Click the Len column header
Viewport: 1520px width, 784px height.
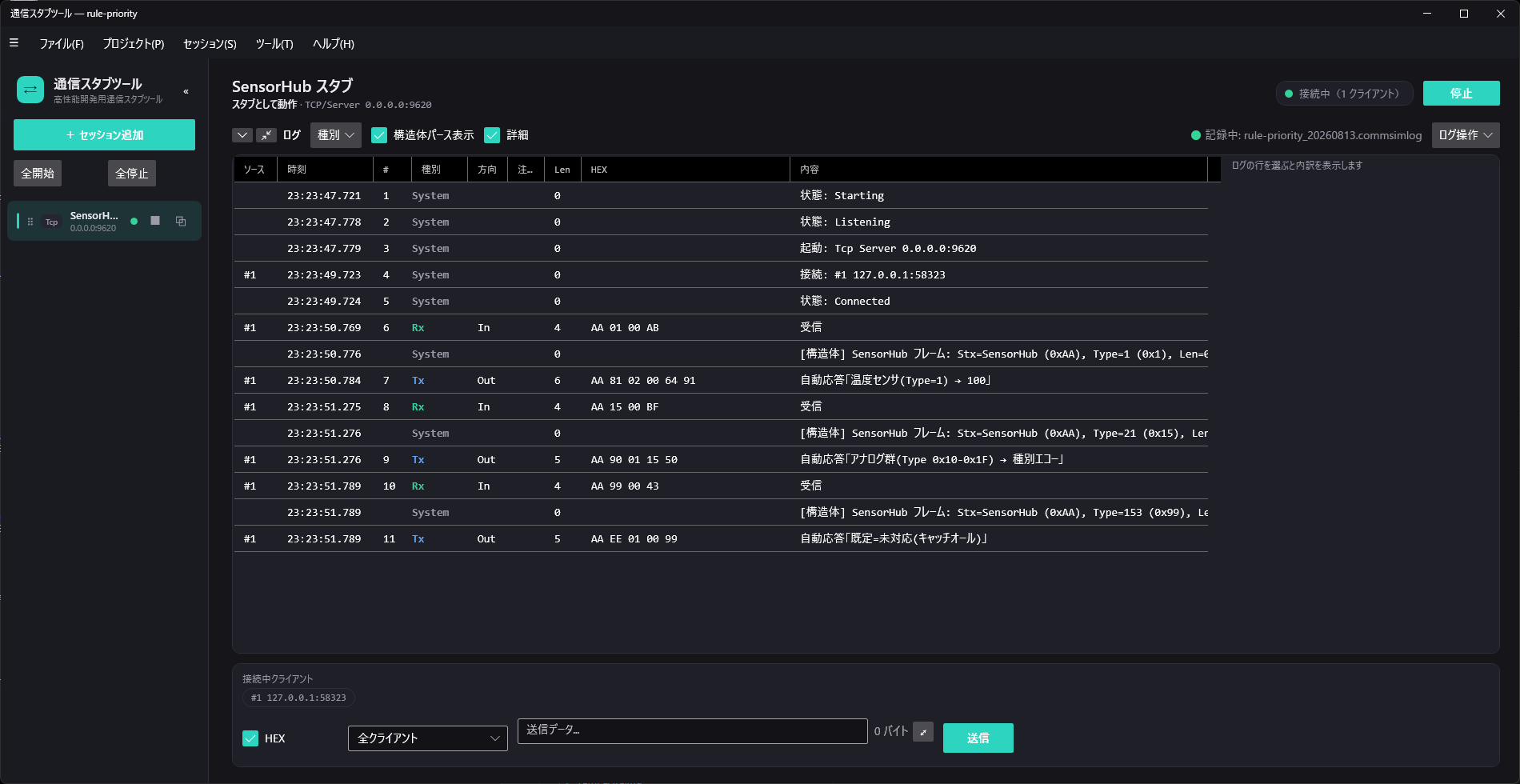tap(562, 170)
